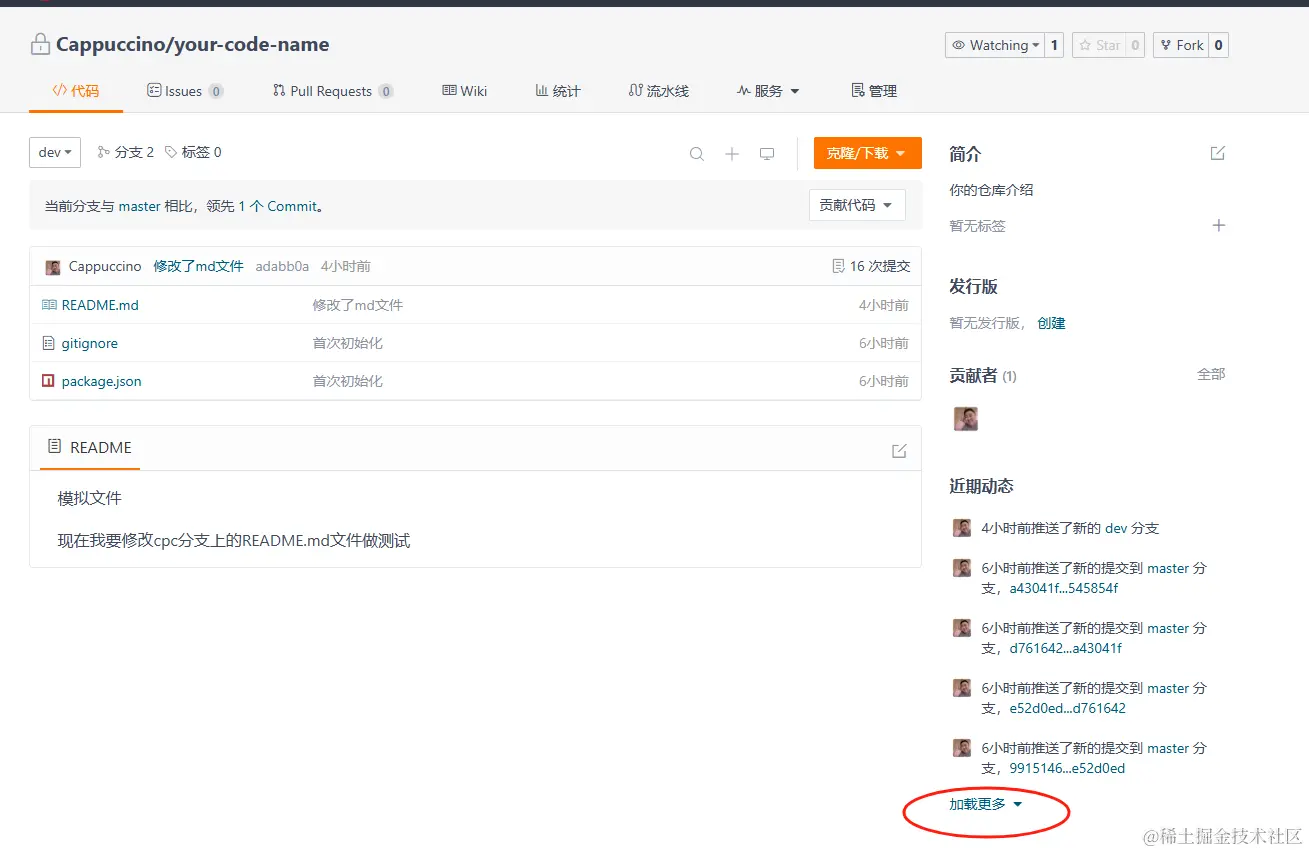Open the package.json file
1309x853 pixels.
[102, 381]
